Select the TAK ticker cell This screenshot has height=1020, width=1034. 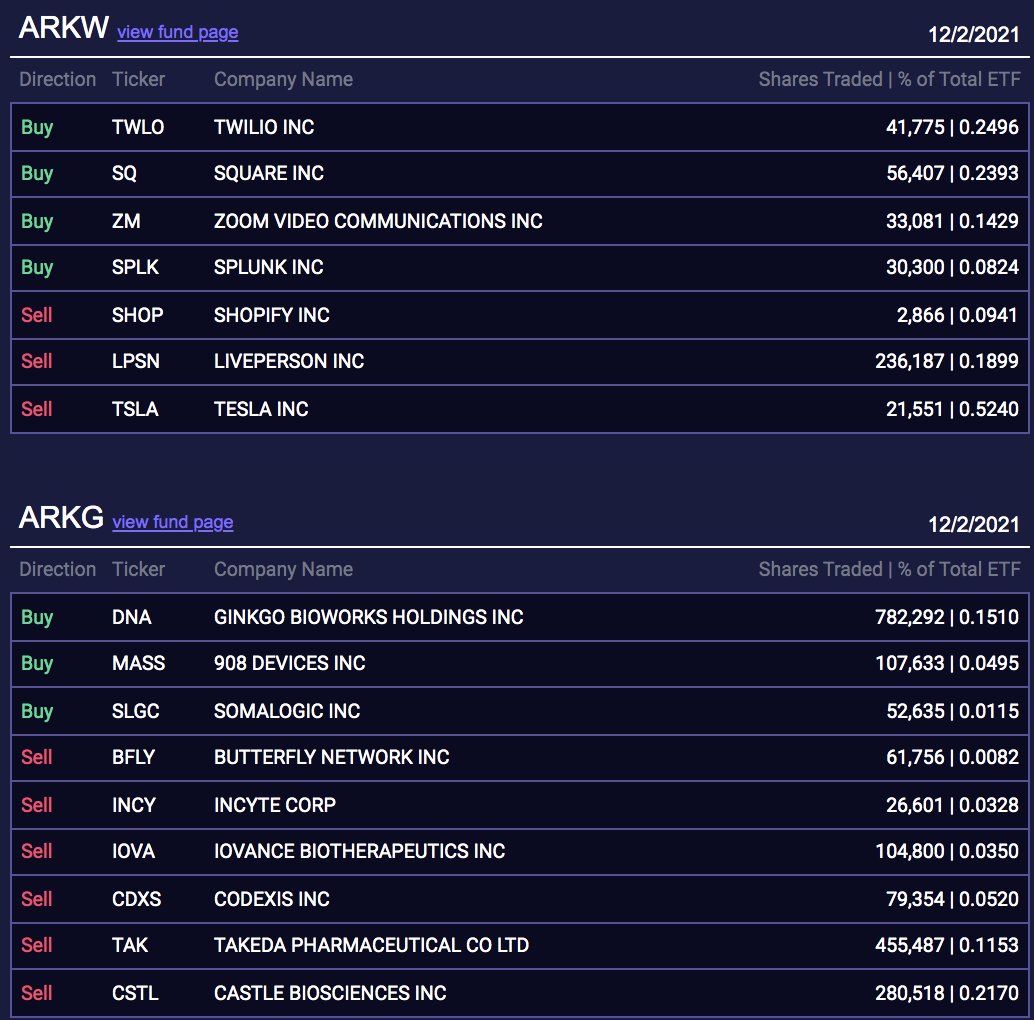tap(130, 945)
